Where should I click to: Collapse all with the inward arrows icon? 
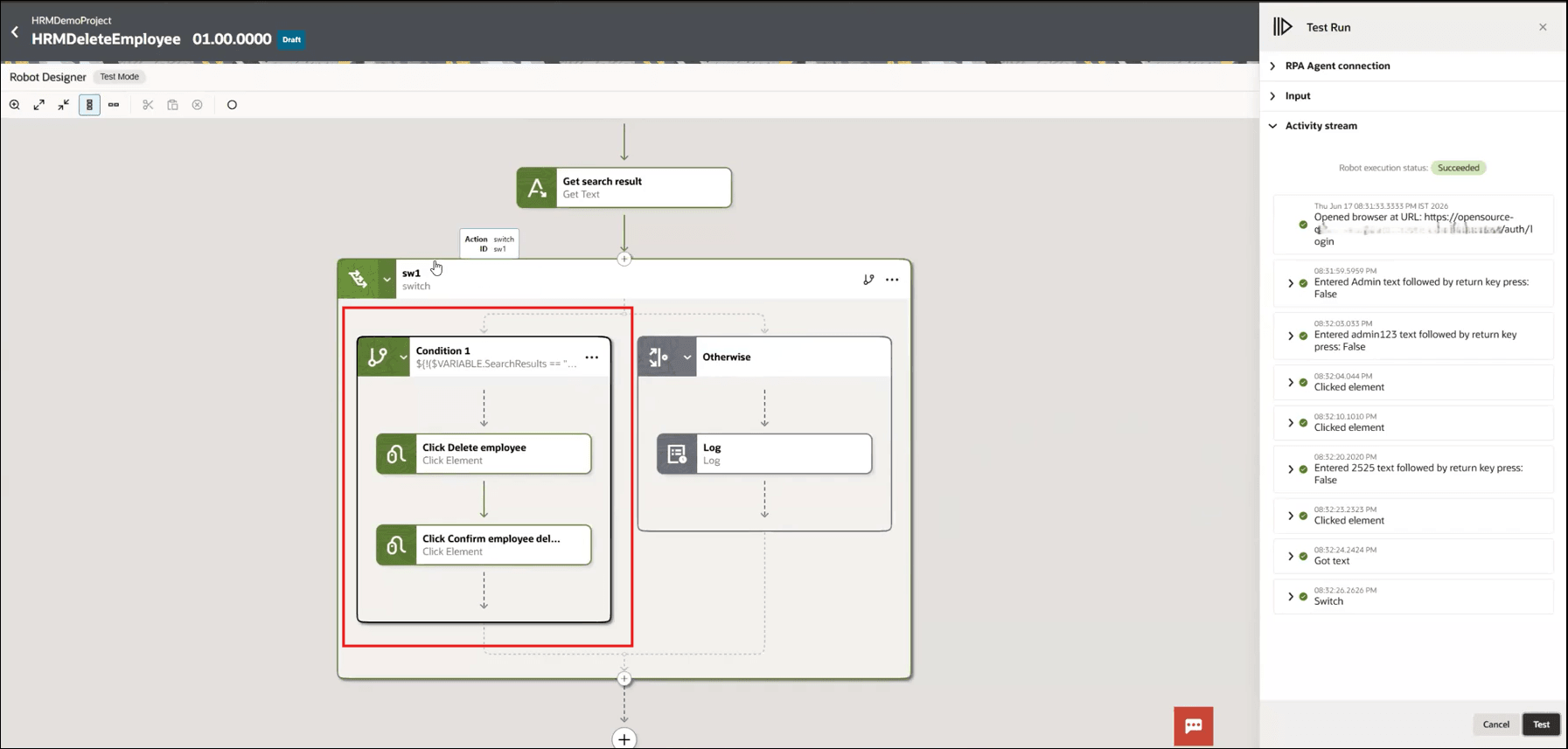pyautogui.click(x=64, y=105)
